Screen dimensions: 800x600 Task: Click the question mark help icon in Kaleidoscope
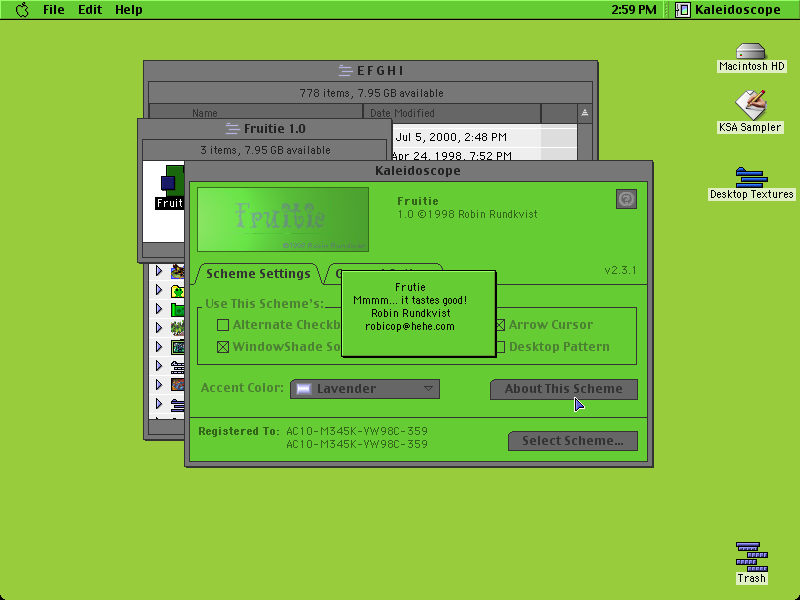[x=626, y=199]
